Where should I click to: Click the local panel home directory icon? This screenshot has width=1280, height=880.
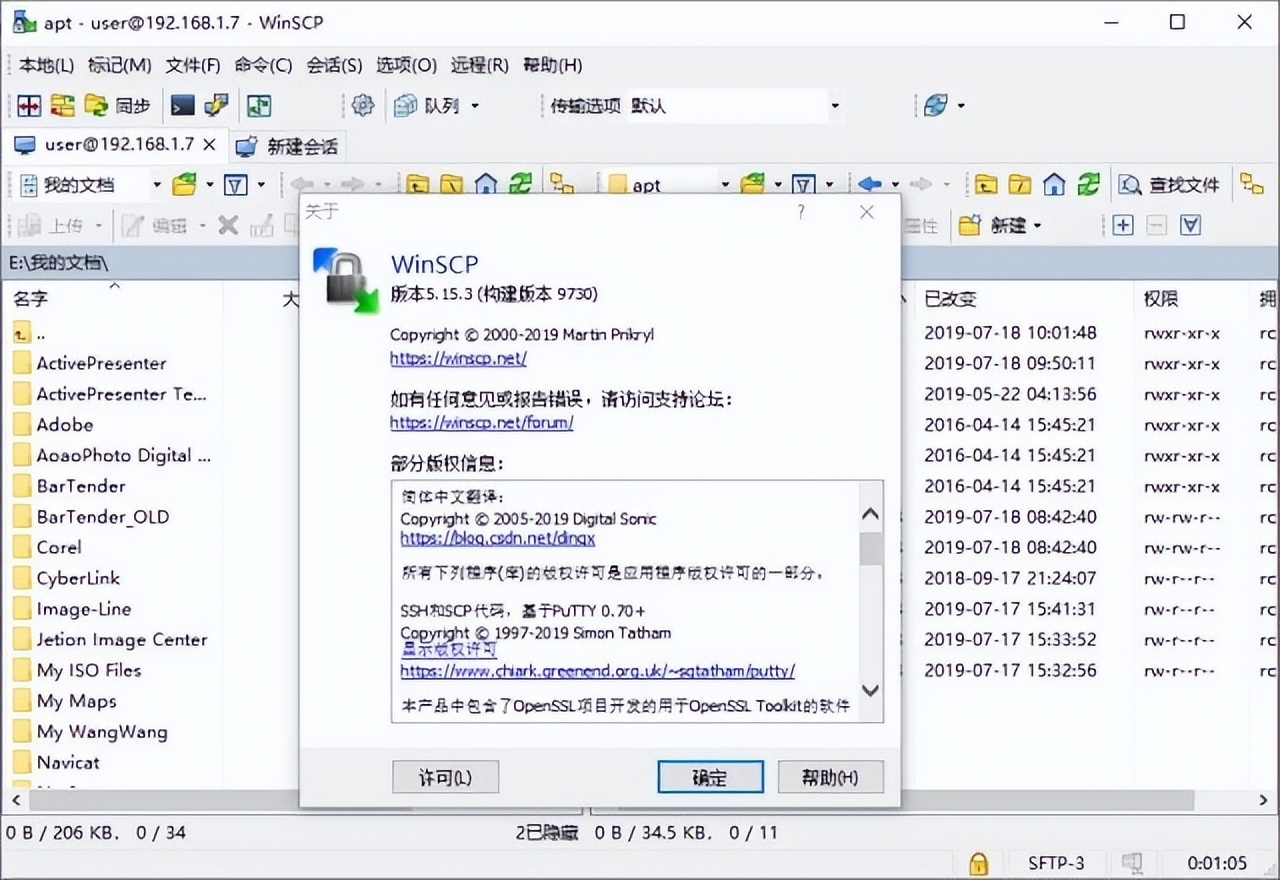point(486,184)
